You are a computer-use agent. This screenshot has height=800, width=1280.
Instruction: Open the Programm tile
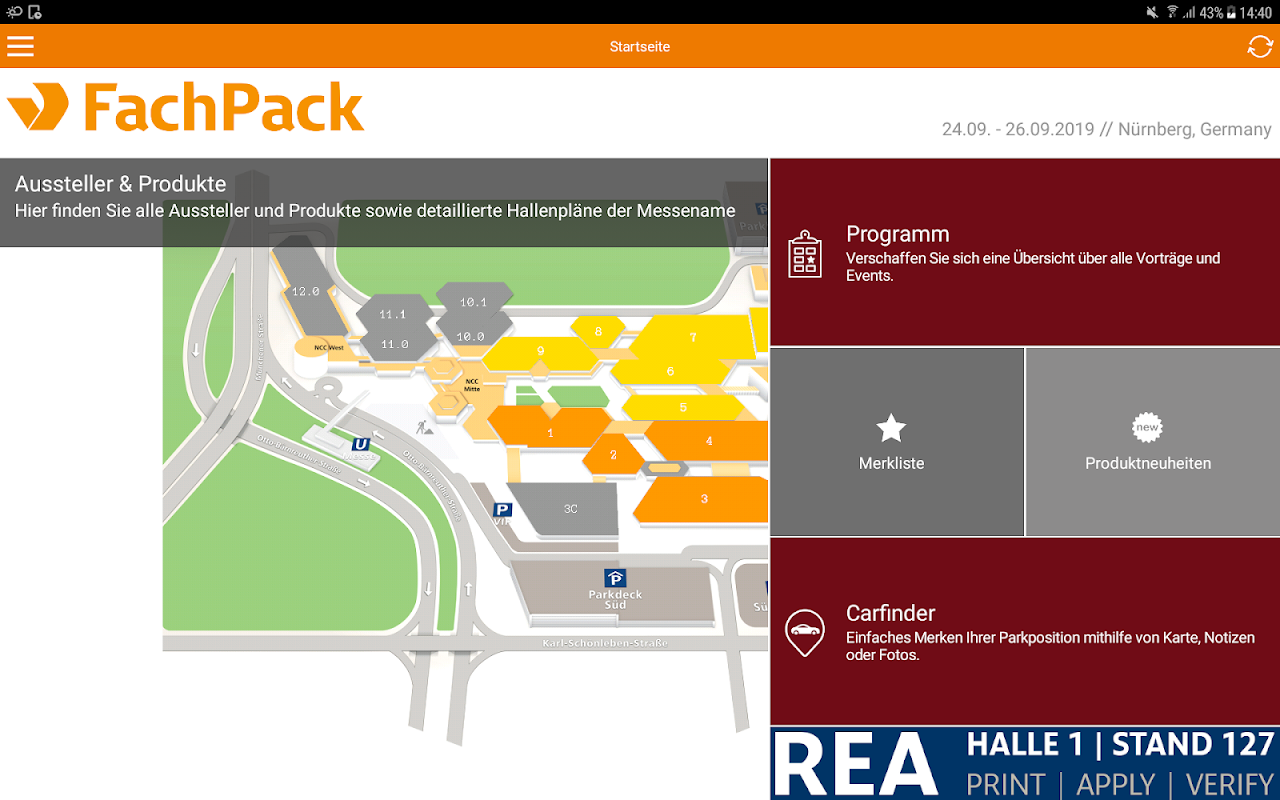coord(1025,252)
